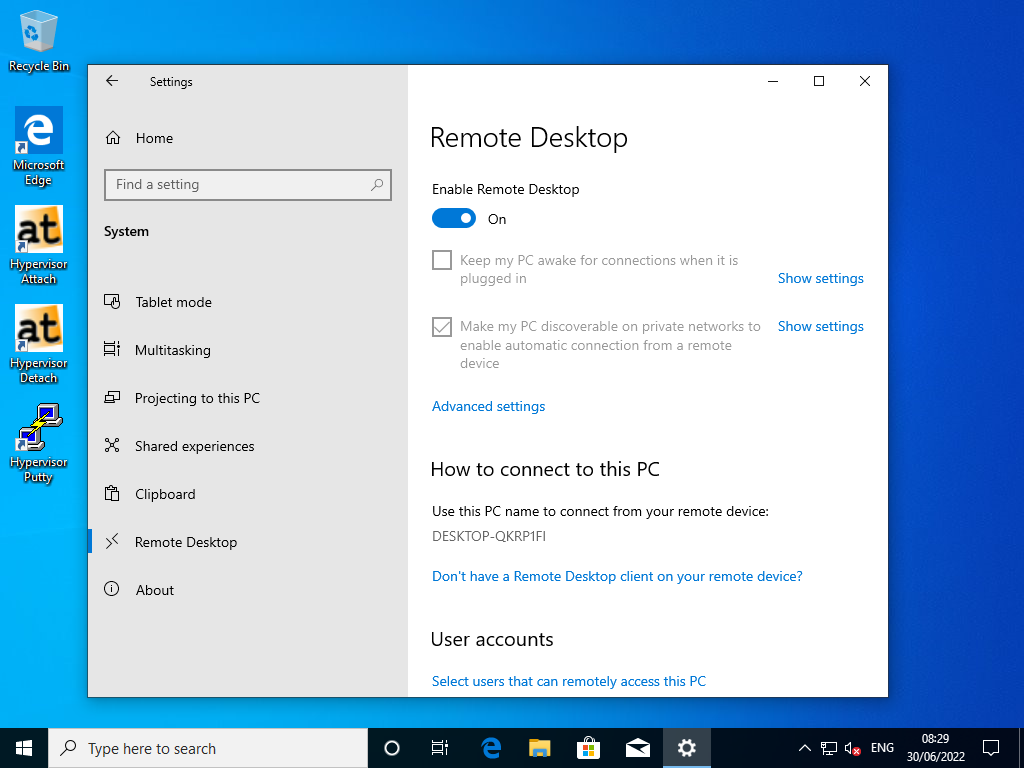1024x768 pixels.
Task: Open the Action Center notification icon
Action: click(x=990, y=747)
